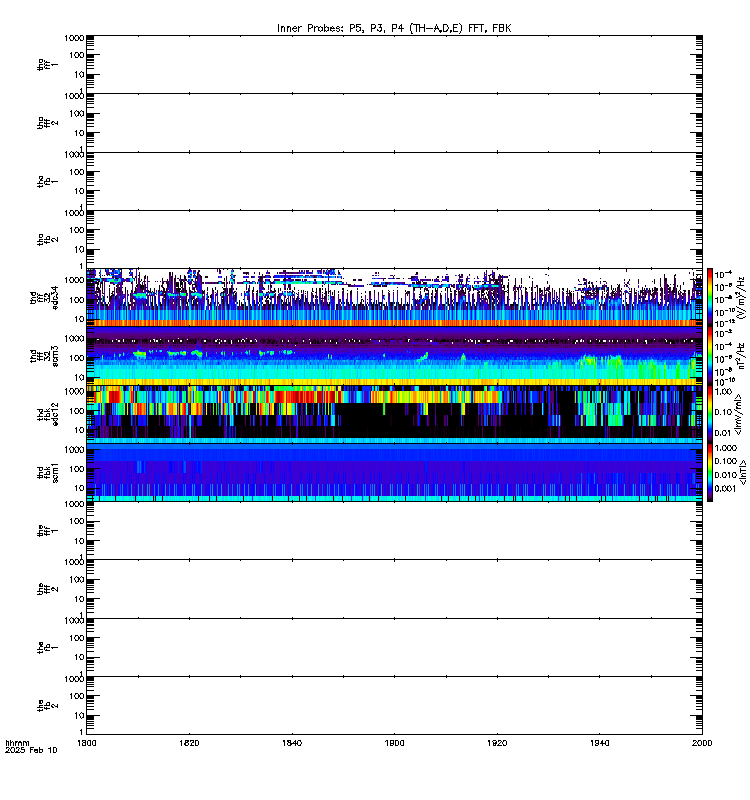Click the "the fb 1" panel label
Viewport: 750px width, 800px height.
[x=47, y=647]
